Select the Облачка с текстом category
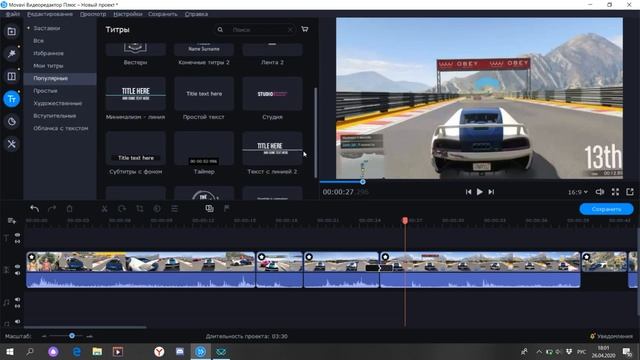 pyautogui.click(x=60, y=128)
